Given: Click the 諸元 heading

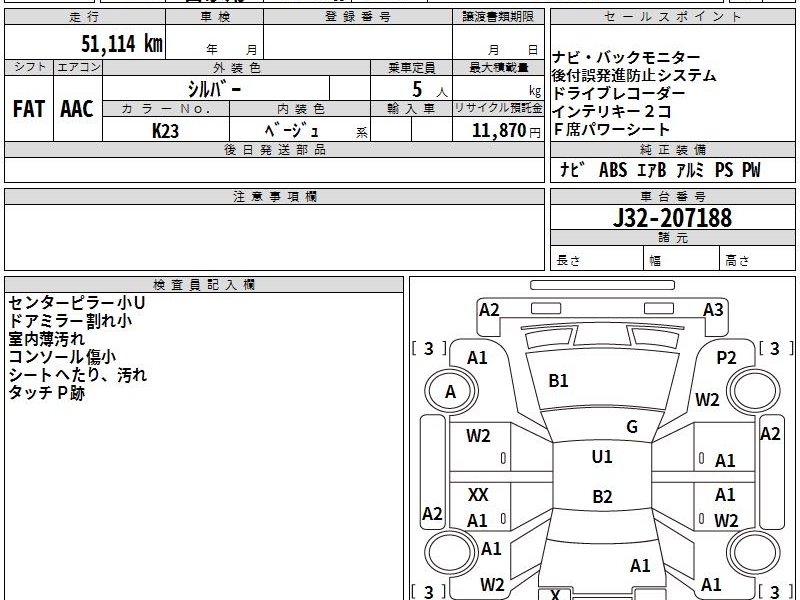Looking at the screenshot, I should [673, 237].
